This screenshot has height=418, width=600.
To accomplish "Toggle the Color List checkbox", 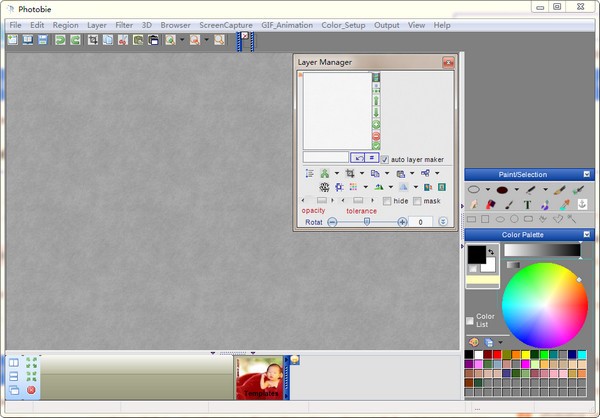I will coord(470,321).
